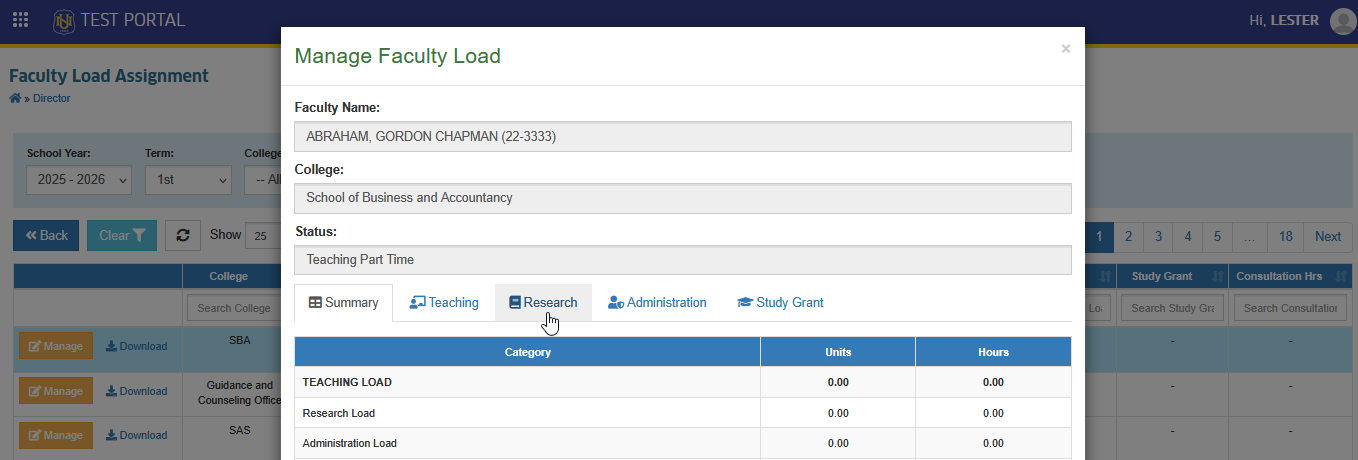This screenshot has height=460, width=1358.
Task: Sort by the Study Grant column
Action: point(1173,276)
